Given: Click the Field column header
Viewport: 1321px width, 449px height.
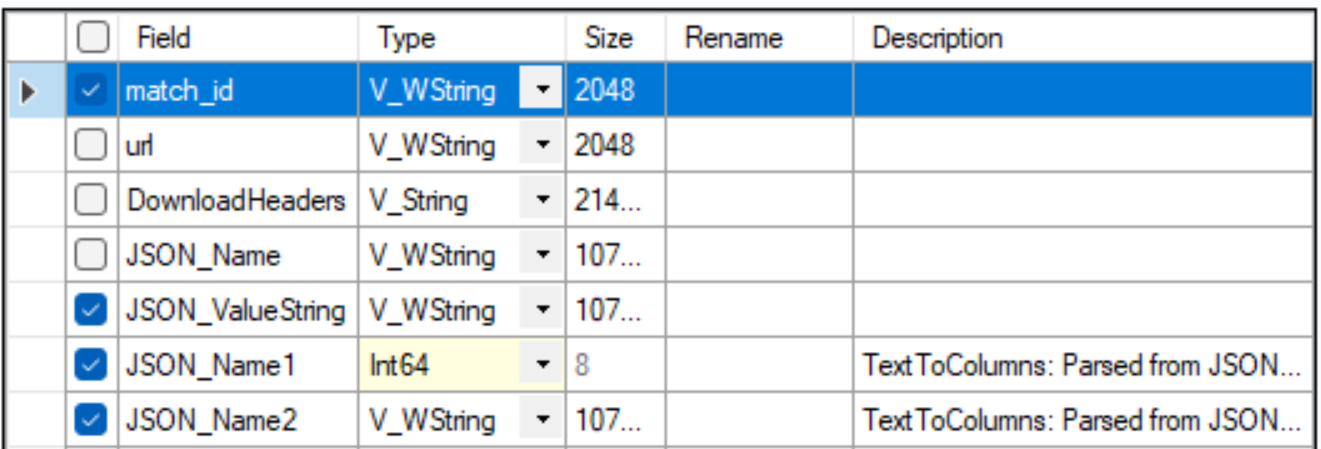Looking at the screenshot, I should [x=238, y=38].
